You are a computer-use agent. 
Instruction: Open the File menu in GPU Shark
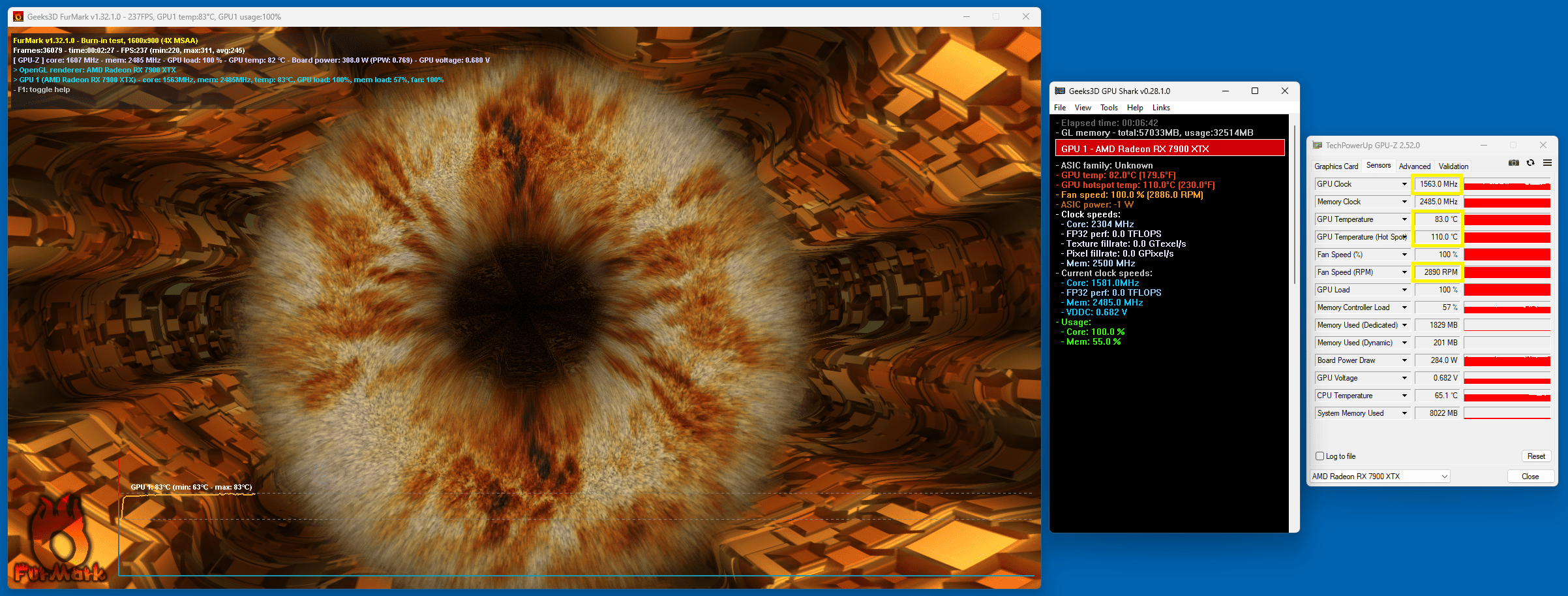point(1060,108)
